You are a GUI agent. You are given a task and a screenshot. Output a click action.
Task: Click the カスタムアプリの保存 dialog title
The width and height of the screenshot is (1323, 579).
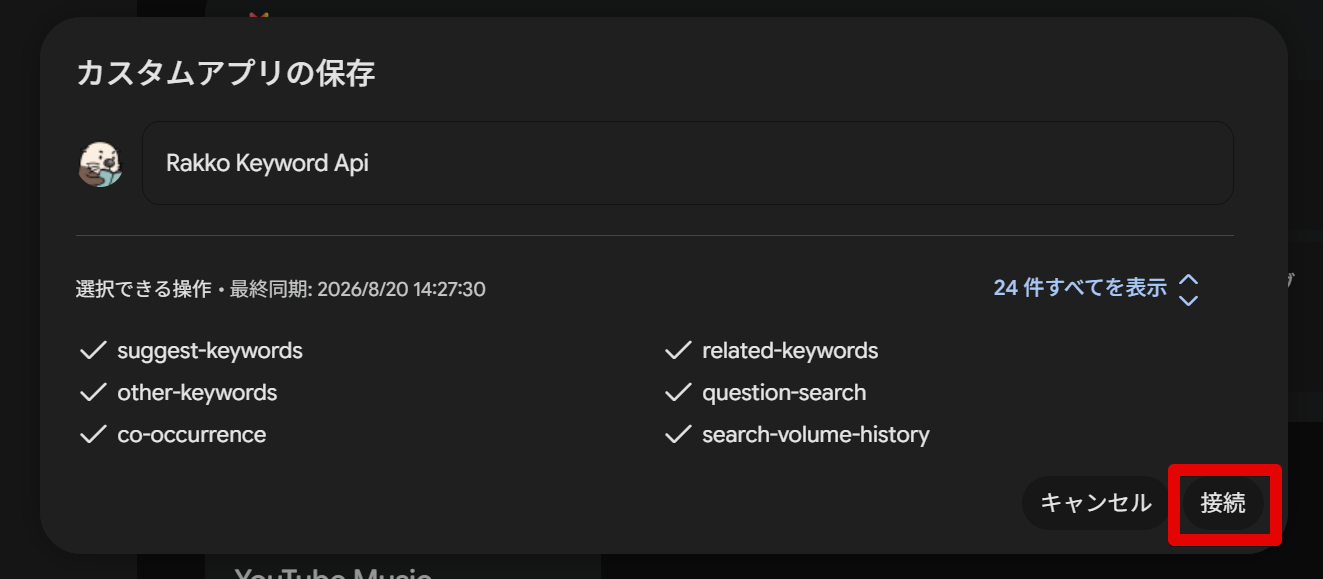(226, 73)
